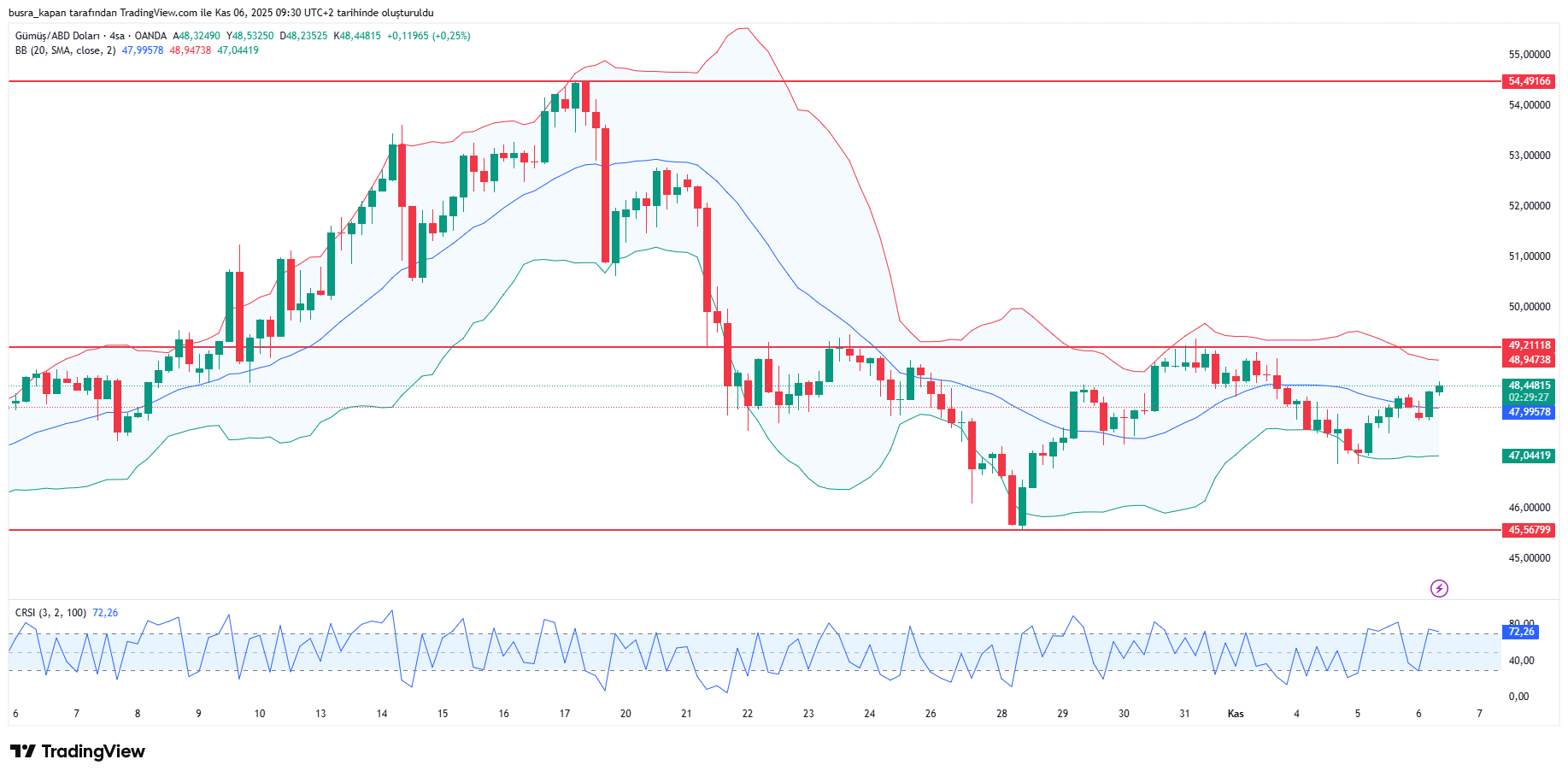Click date label 17 on time axis
Screen dimensions: 1568x777
[x=564, y=714]
